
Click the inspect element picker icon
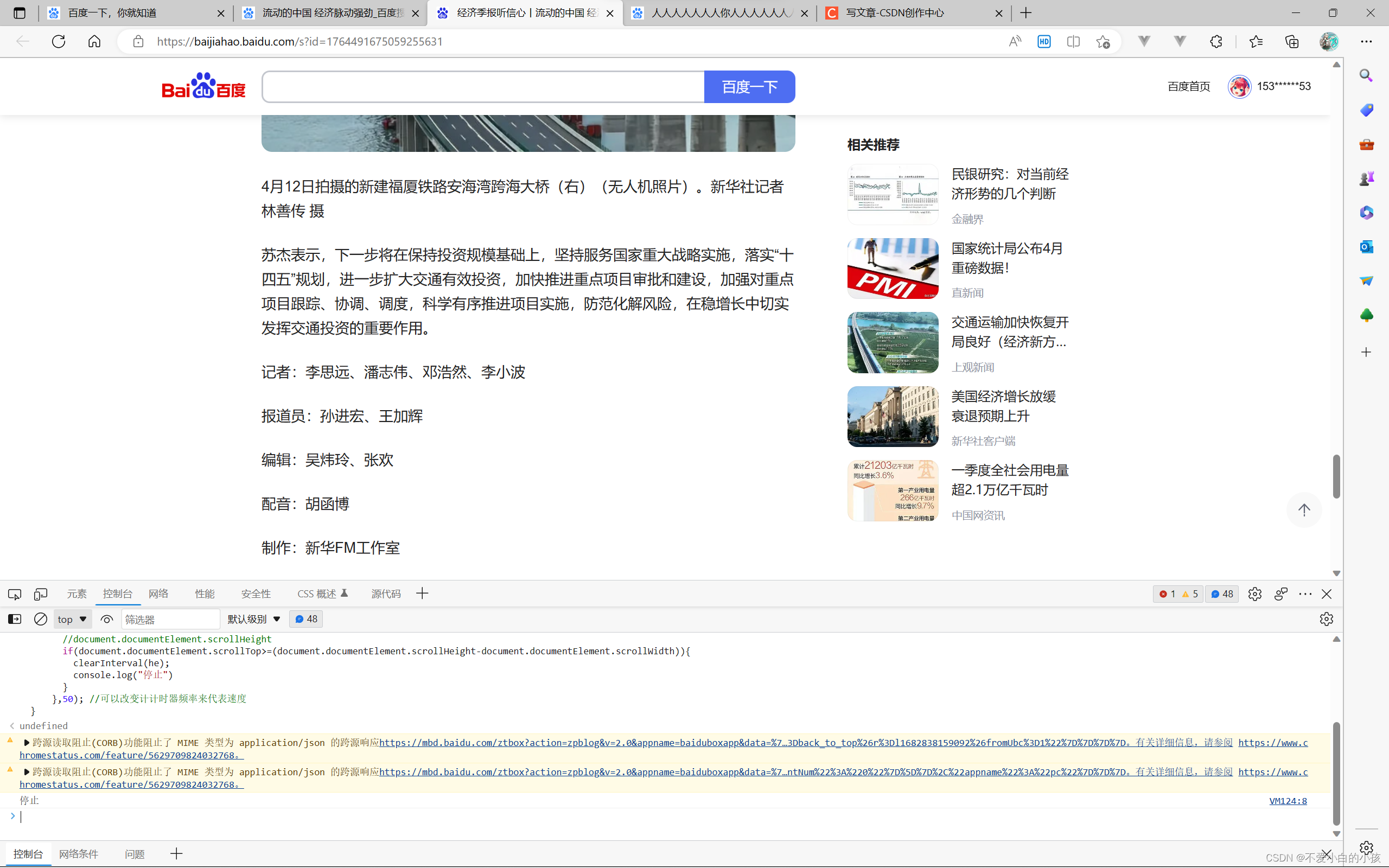14,594
